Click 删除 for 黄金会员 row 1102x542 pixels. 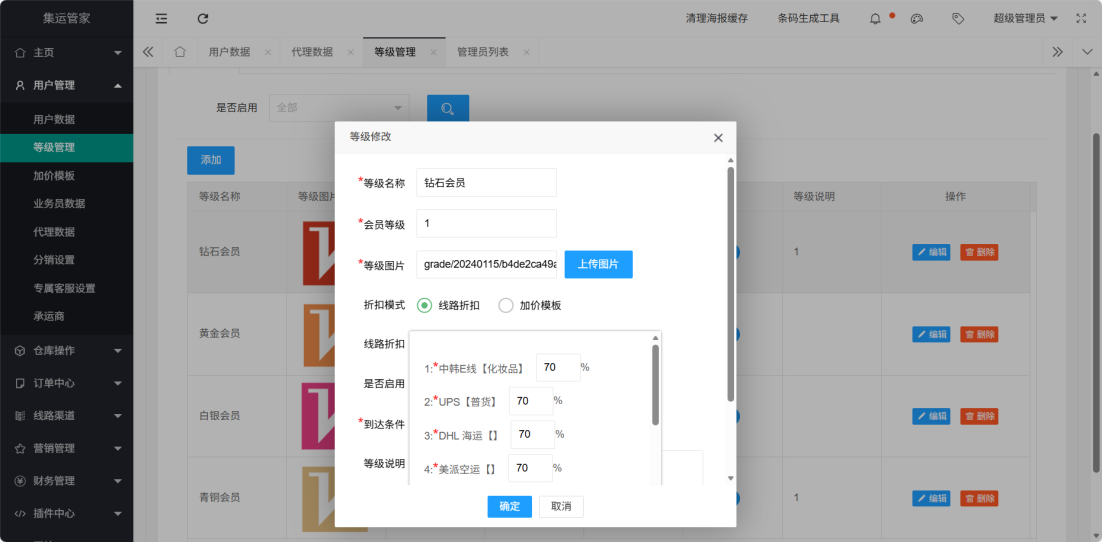tap(979, 335)
